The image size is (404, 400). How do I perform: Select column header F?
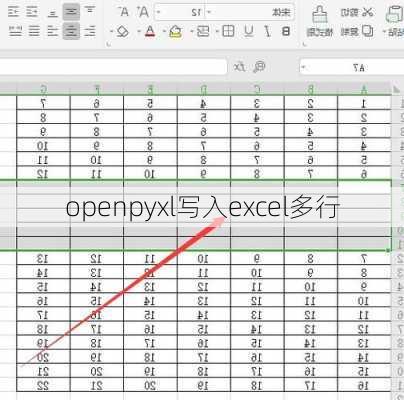[97, 89]
